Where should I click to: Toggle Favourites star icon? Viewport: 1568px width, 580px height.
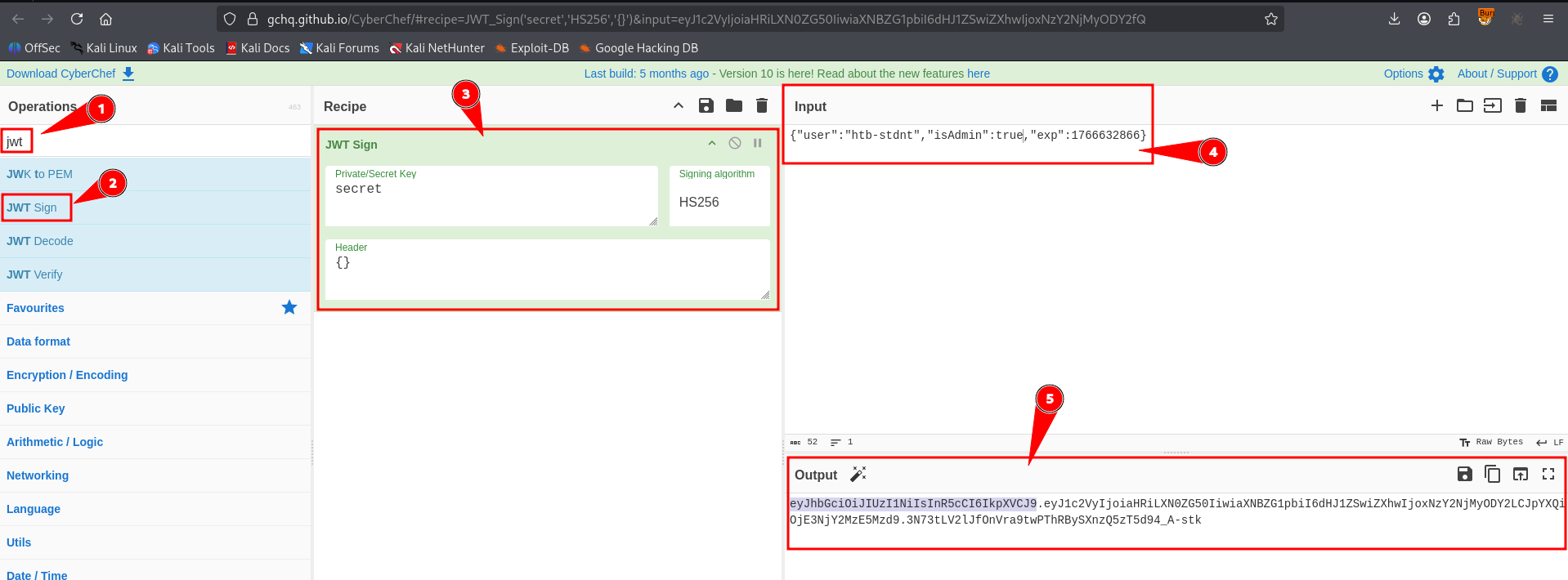pyautogui.click(x=289, y=308)
